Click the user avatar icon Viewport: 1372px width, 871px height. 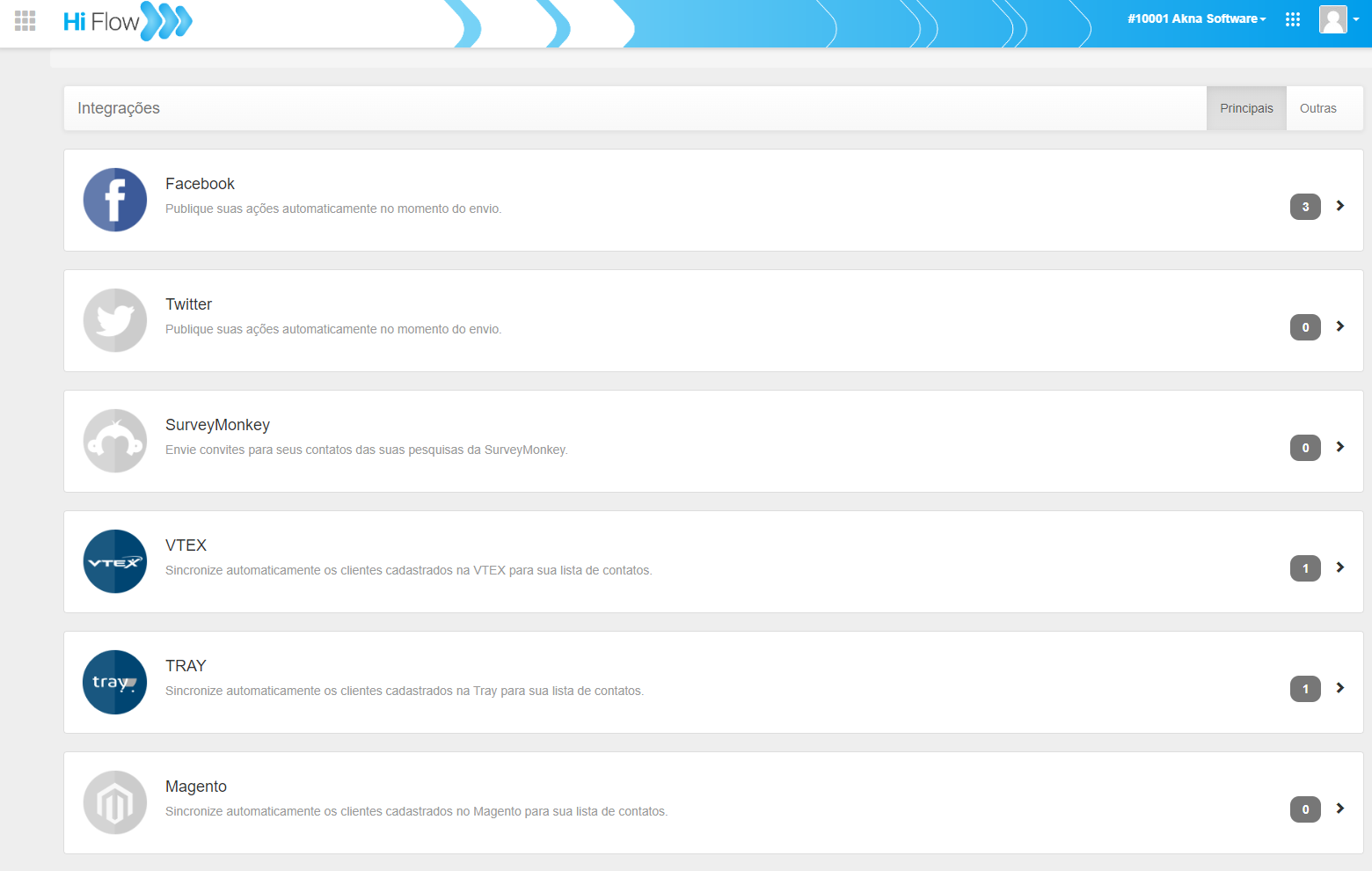[x=1333, y=19]
